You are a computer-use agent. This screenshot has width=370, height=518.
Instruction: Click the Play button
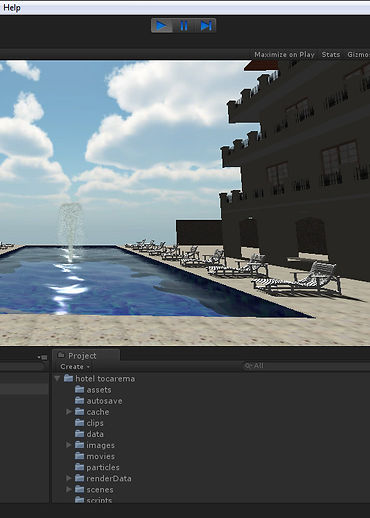click(x=162, y=26)
